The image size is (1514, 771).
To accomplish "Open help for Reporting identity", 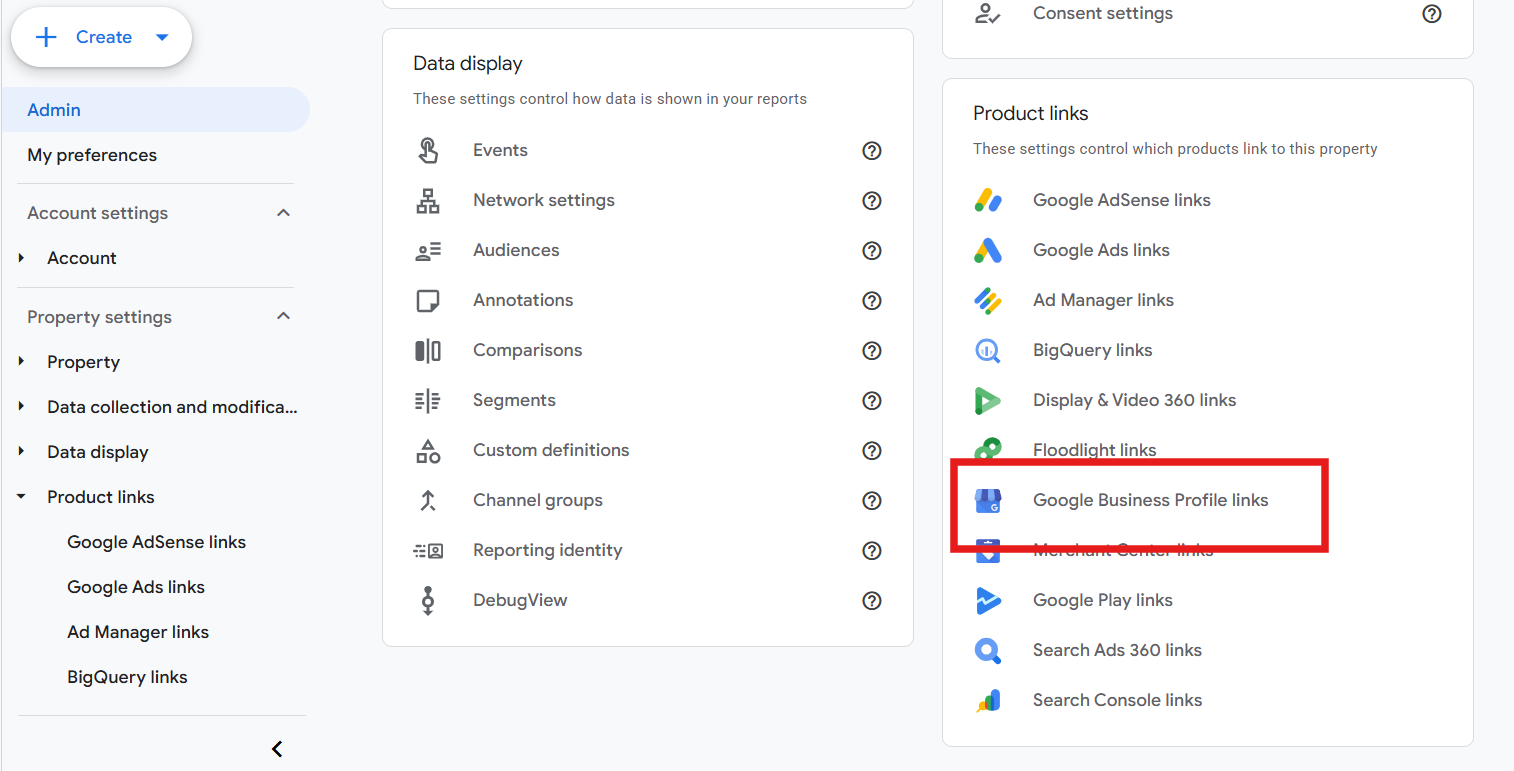I will pyautogui.click(x=872, y=550).
